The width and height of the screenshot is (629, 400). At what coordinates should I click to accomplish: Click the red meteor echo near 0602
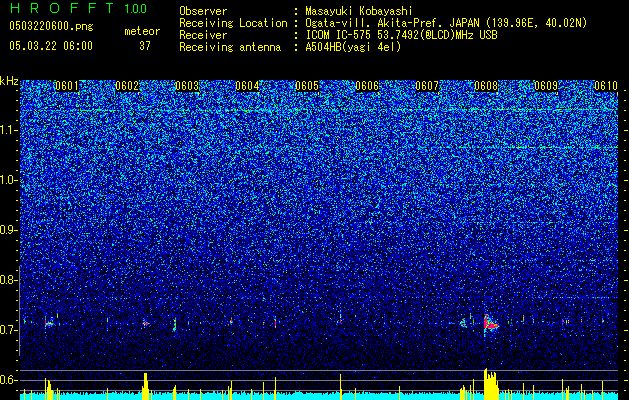point(146,323)
